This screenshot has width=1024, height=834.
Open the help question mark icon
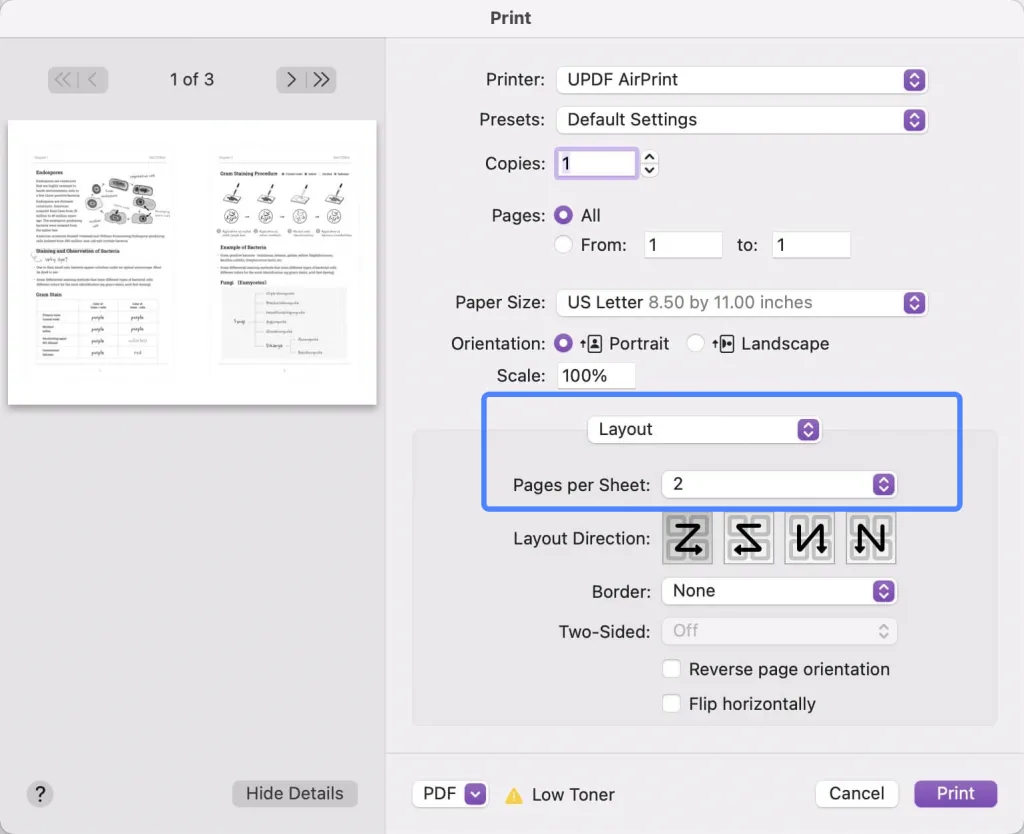click(x=40, y=793)
